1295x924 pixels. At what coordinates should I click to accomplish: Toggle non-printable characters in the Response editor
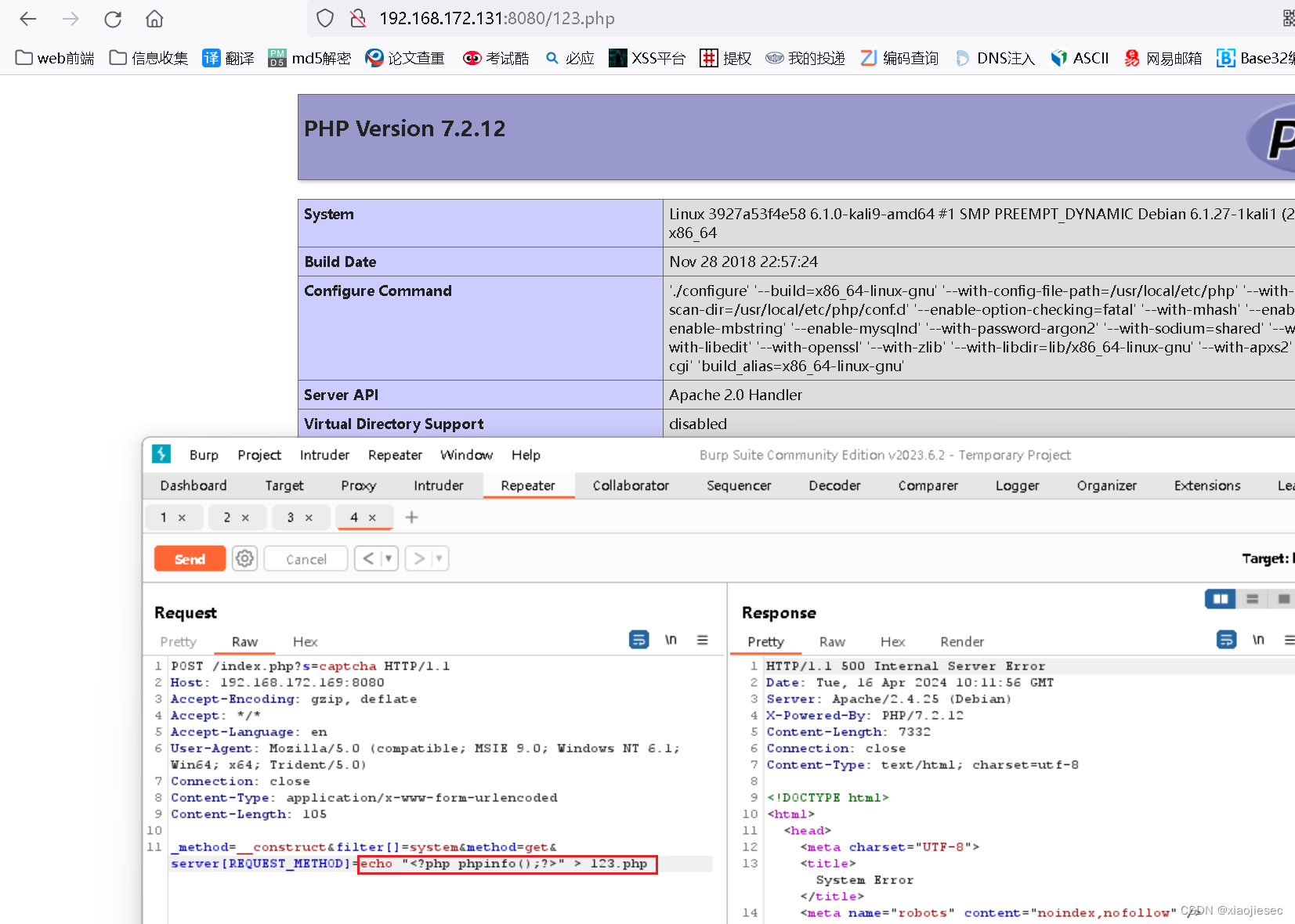[x=1258, y=640]
